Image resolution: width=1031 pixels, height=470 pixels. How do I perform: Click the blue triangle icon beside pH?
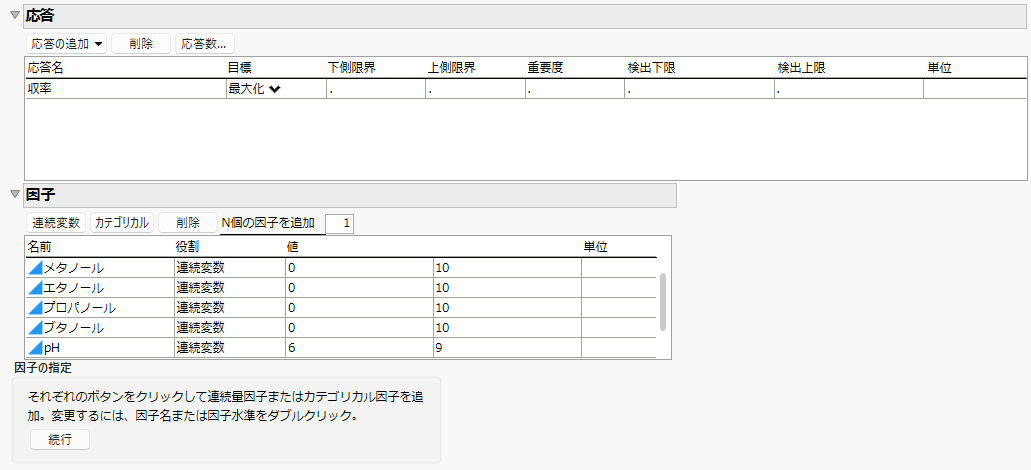35,346
